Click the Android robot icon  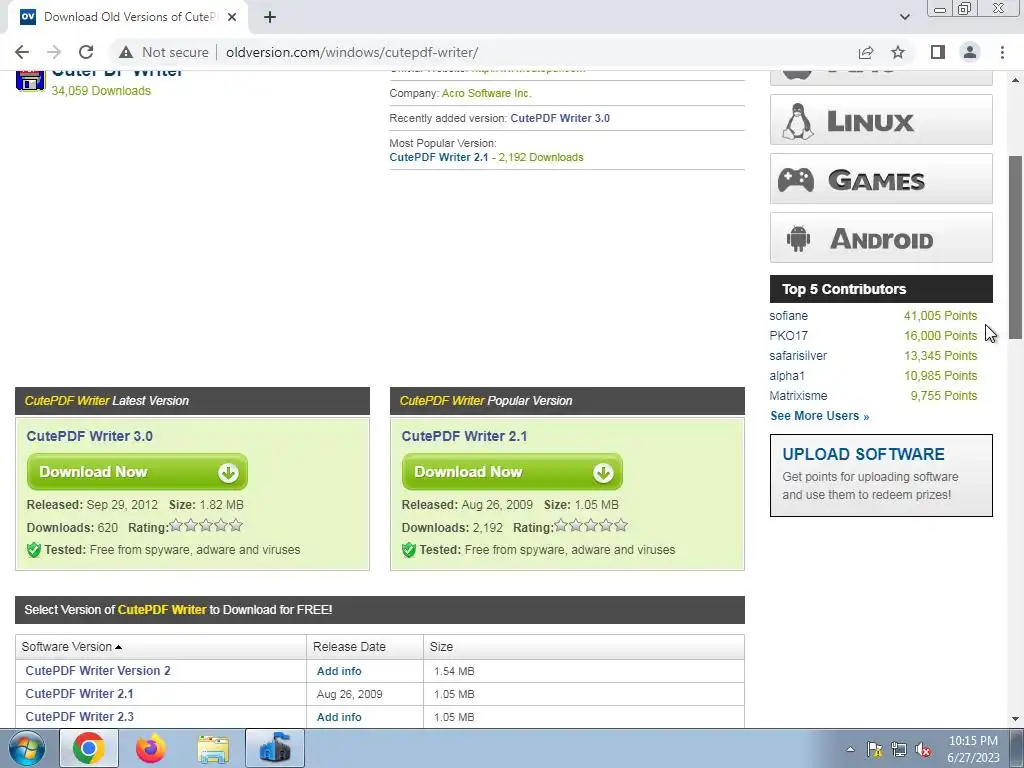point(798,238)
